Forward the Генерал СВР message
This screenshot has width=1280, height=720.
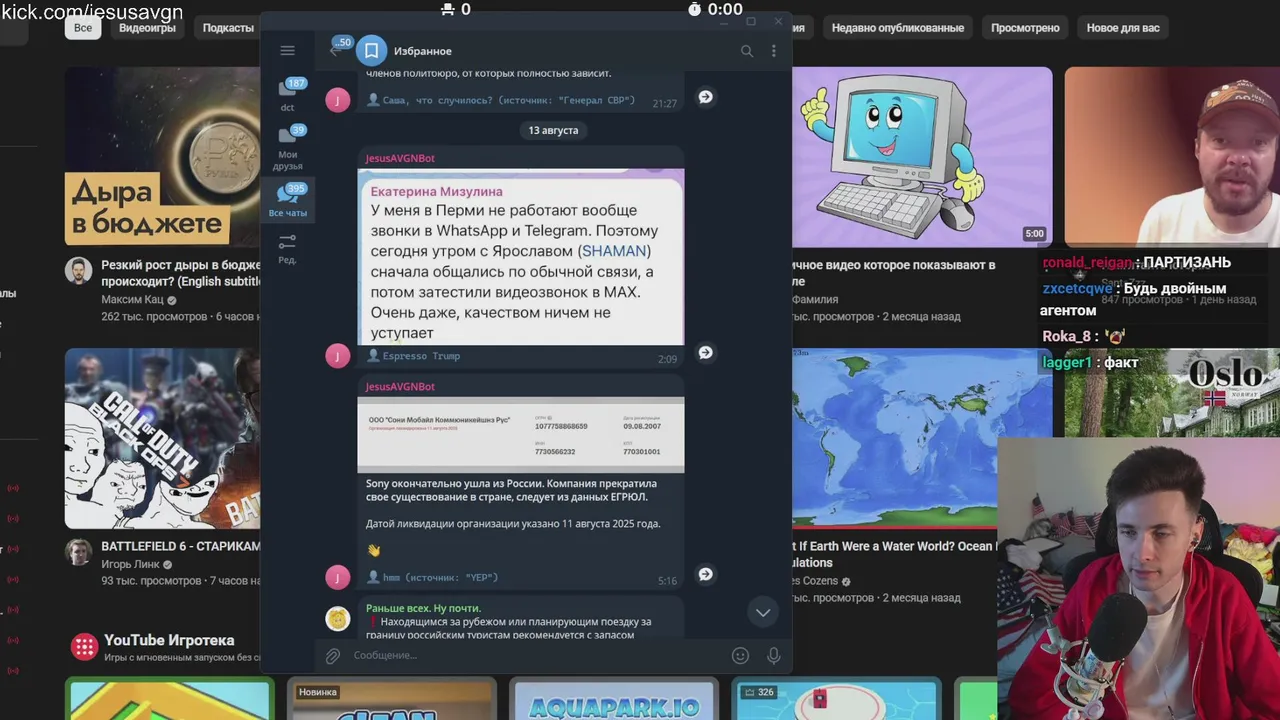pyautogui.click(x=705, y=97)
